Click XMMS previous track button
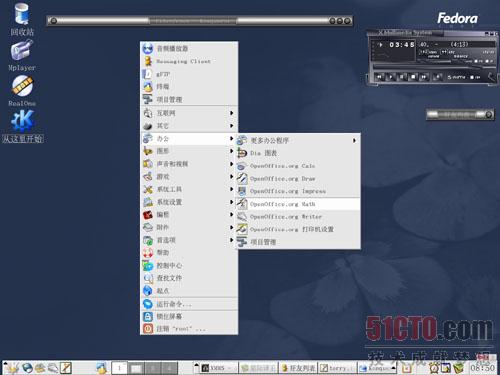 [379, 77]
